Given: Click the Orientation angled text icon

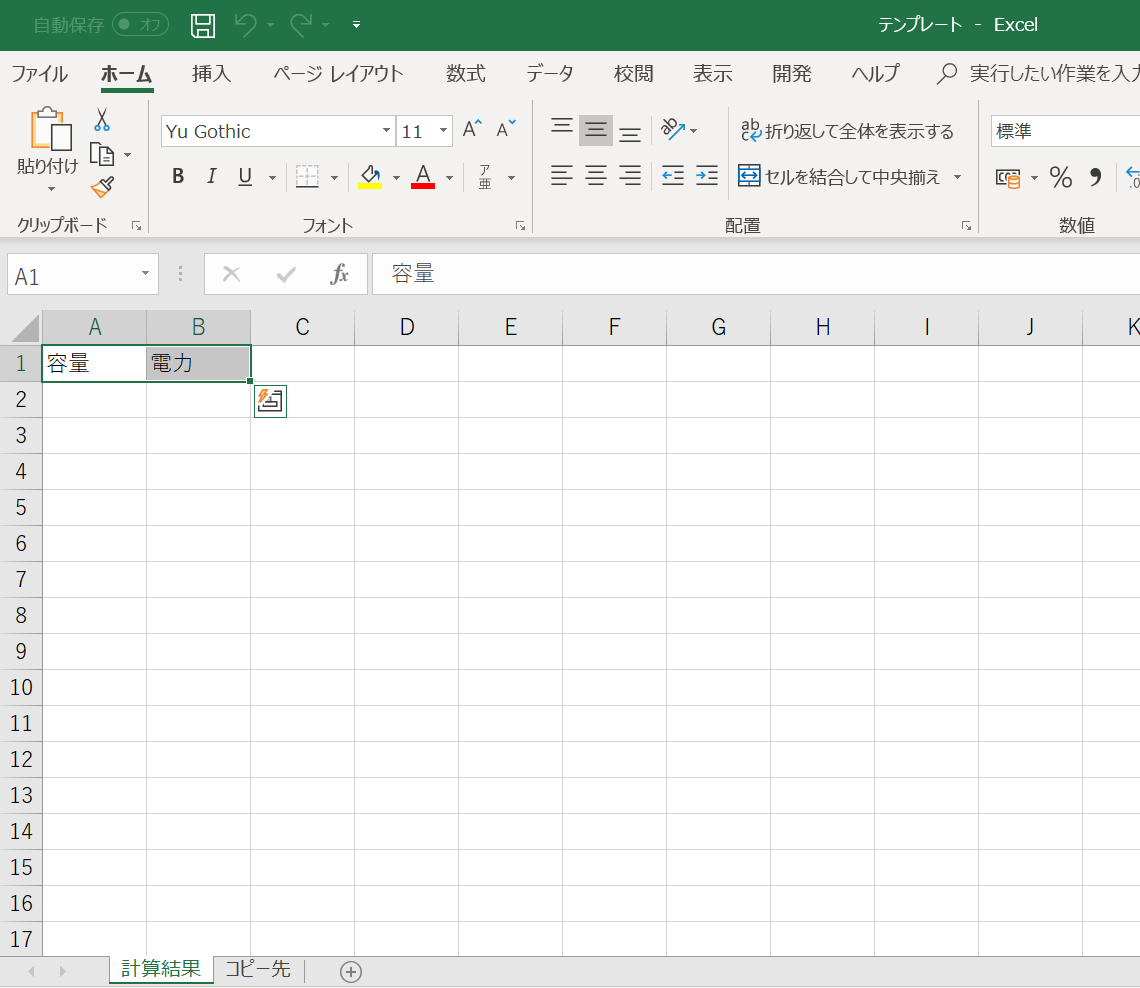Looking at the screenshot, I should (x=673, y=129).
